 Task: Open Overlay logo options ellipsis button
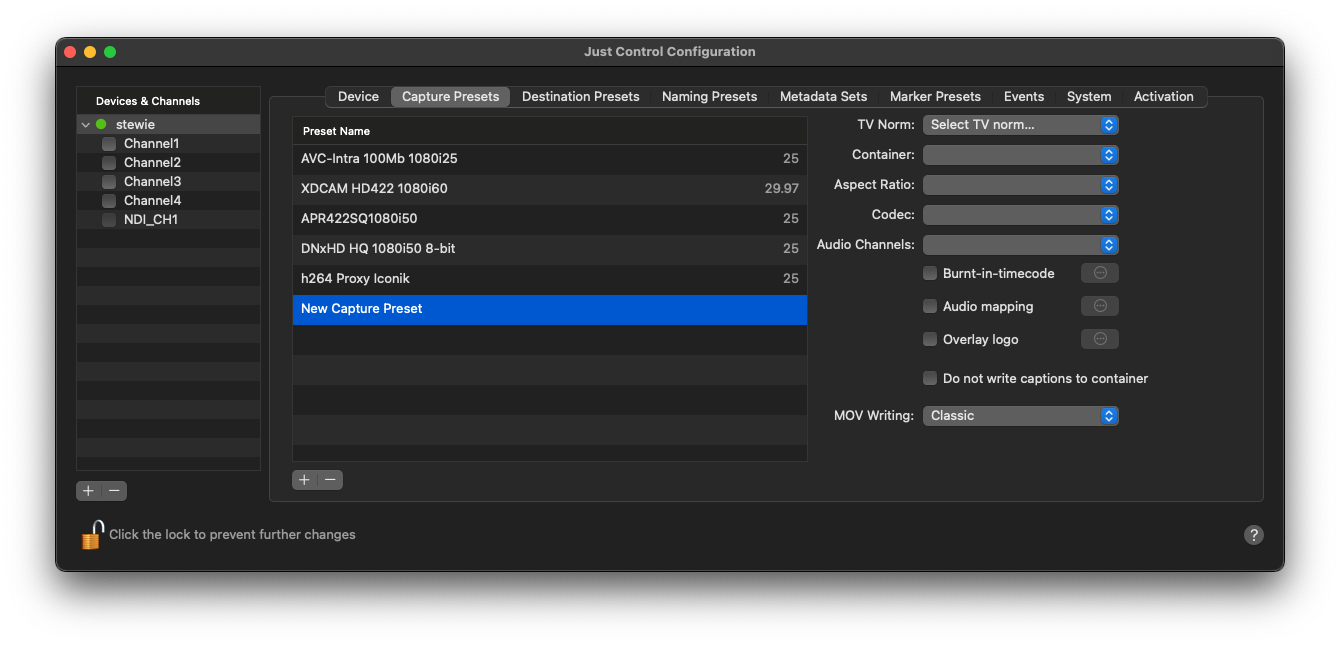coord(1100,339)
